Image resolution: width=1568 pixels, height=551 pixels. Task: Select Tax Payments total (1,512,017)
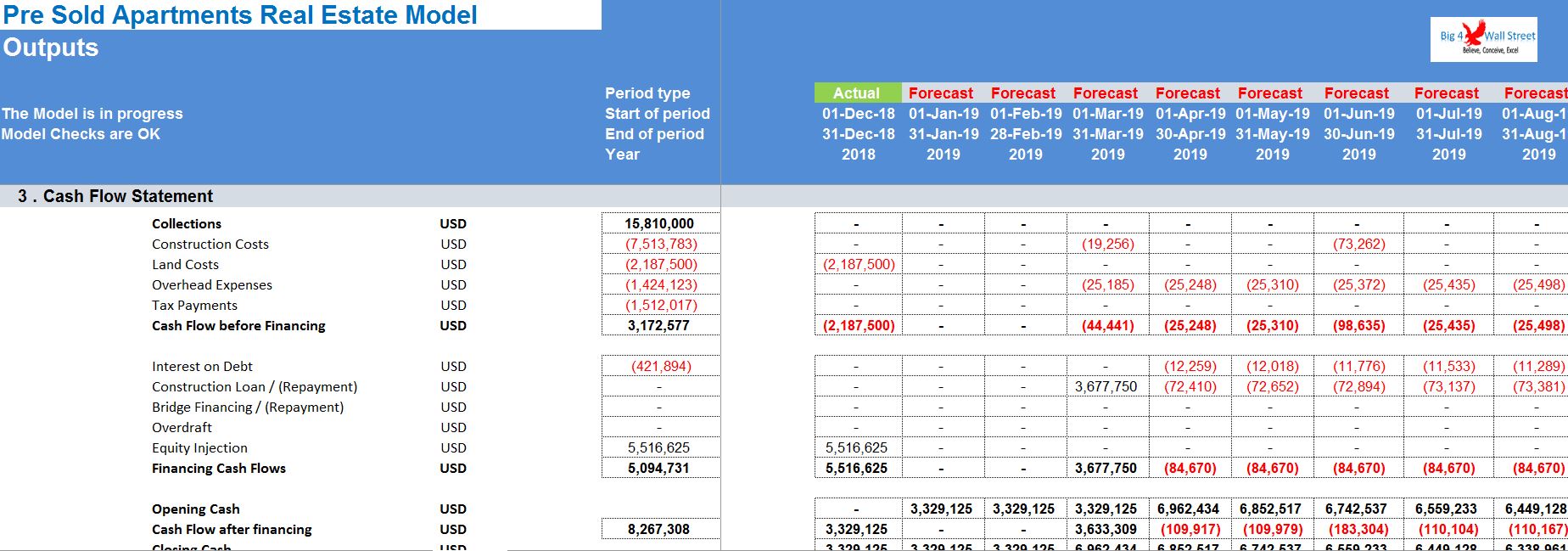coord(660,305)
